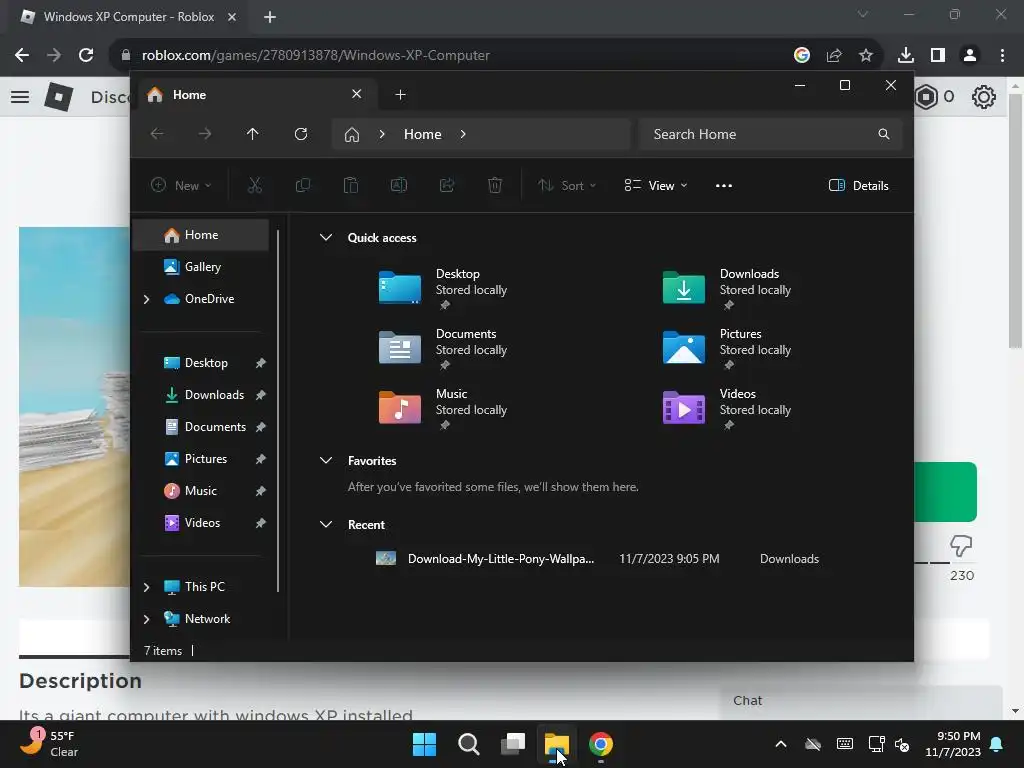This screenshot has height=768, width=1024.
Task: Open the New dropdown menu
Action: (181, 185)
